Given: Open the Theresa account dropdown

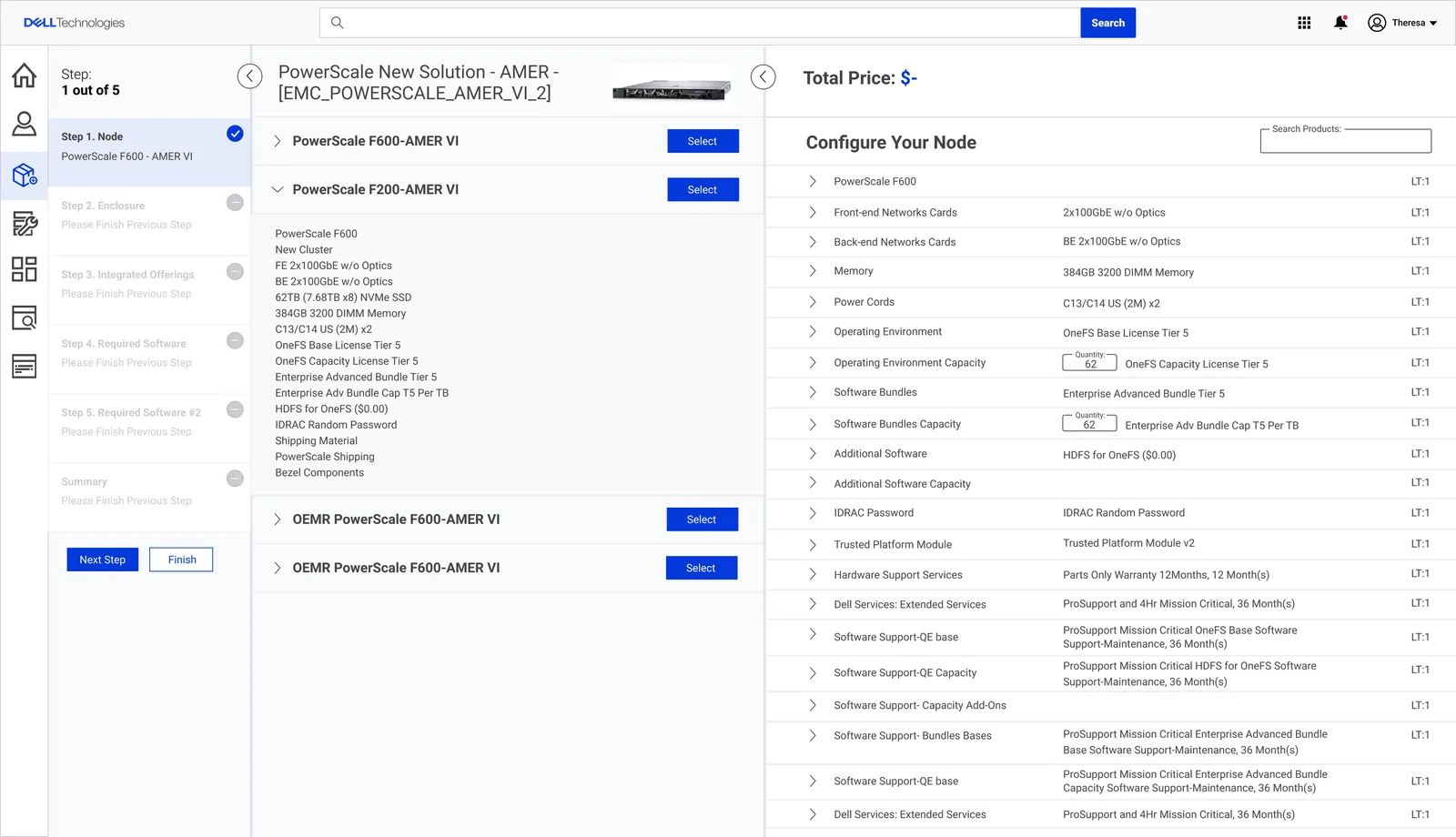Looking at the screenshot, I should pos(1433,24).
